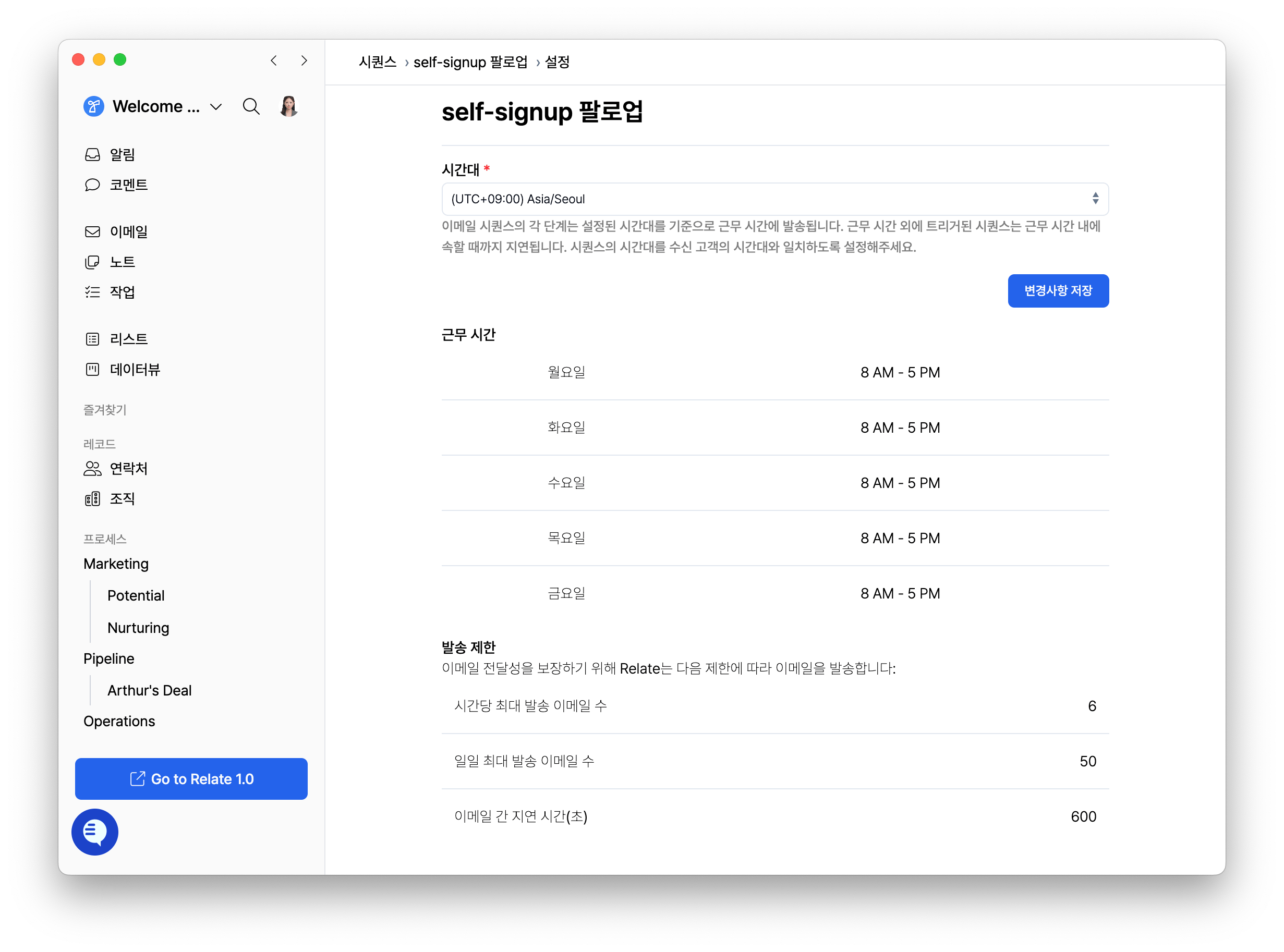
Task: Open the Marketing process
Action: (116, 564)
